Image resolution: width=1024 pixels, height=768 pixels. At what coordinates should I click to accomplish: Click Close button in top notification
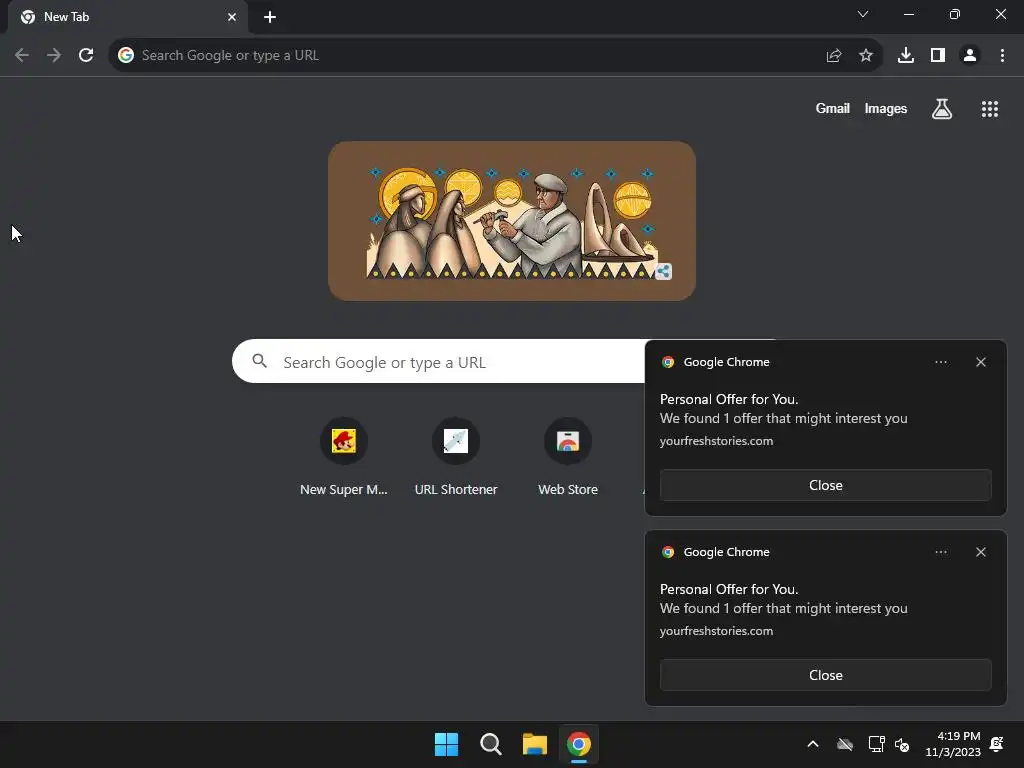(x=825, y=485)
